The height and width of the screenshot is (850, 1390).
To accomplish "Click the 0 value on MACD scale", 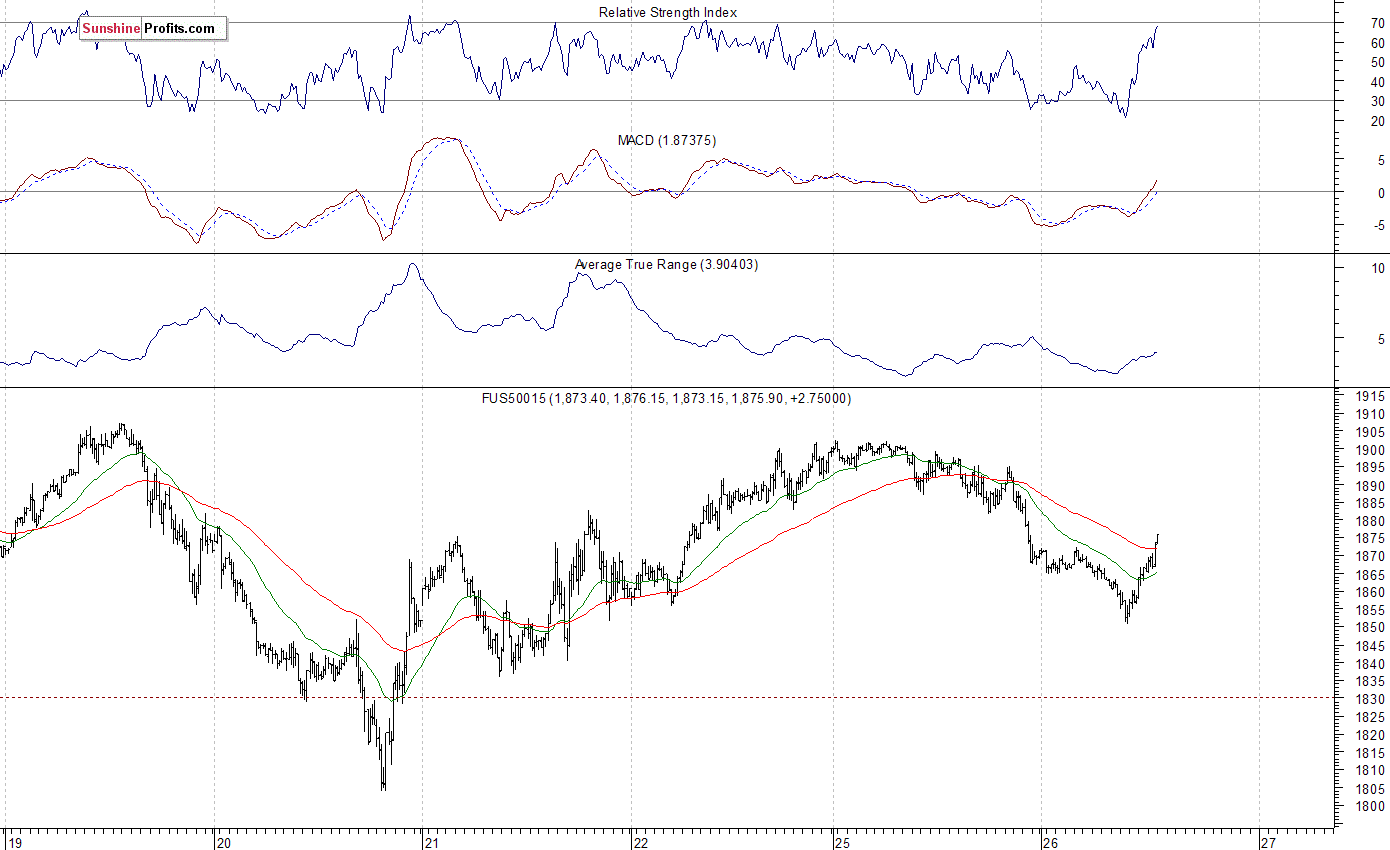I will click(1381, 193).
